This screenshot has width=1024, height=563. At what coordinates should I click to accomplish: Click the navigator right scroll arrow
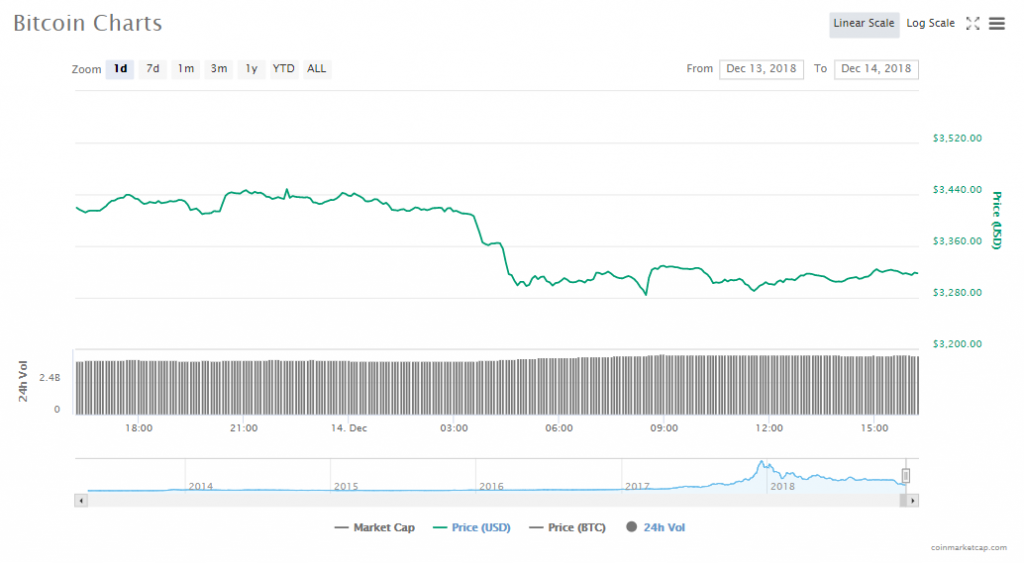[913, 499]
